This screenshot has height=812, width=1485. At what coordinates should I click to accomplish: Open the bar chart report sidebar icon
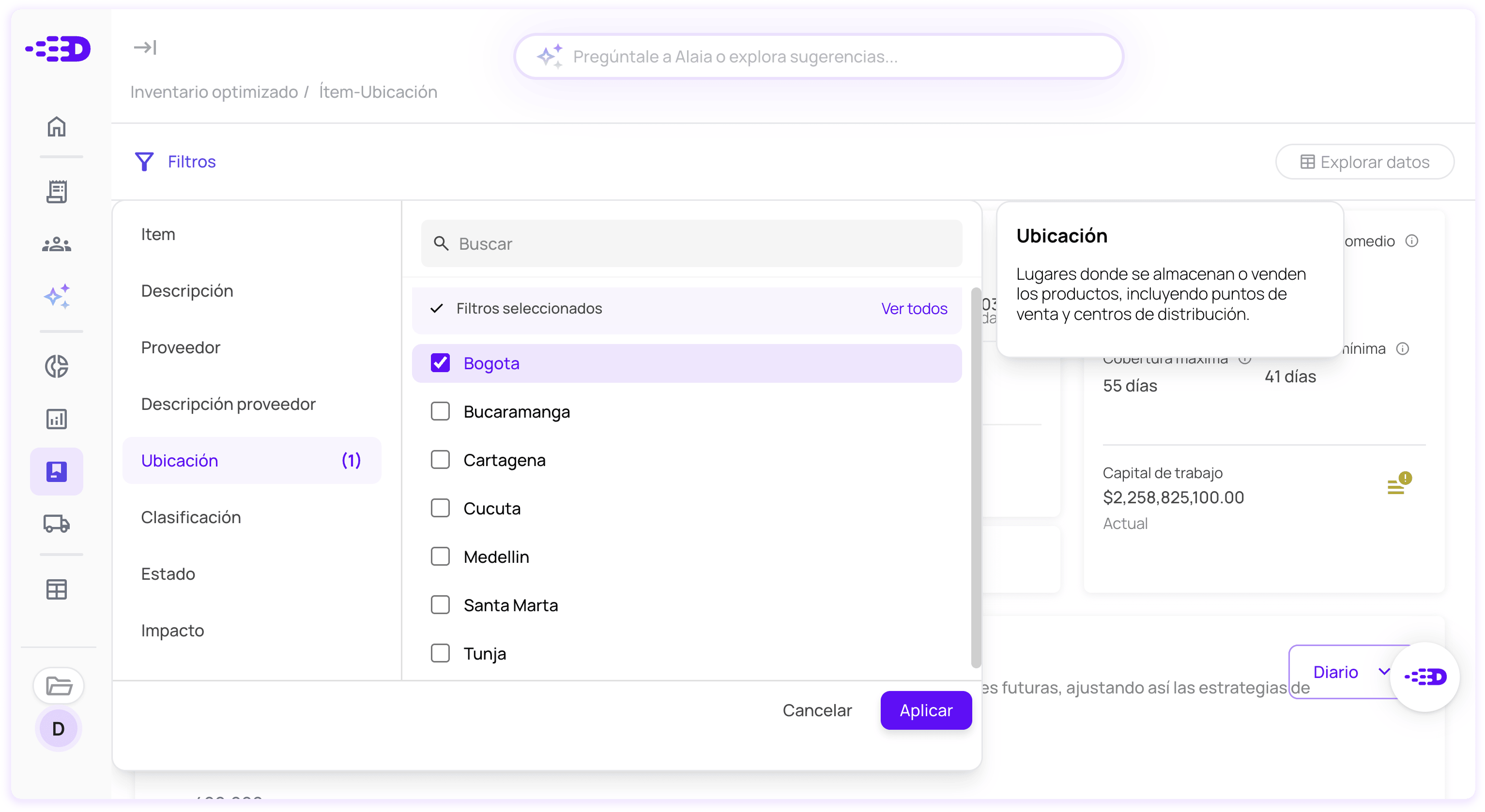57,419
